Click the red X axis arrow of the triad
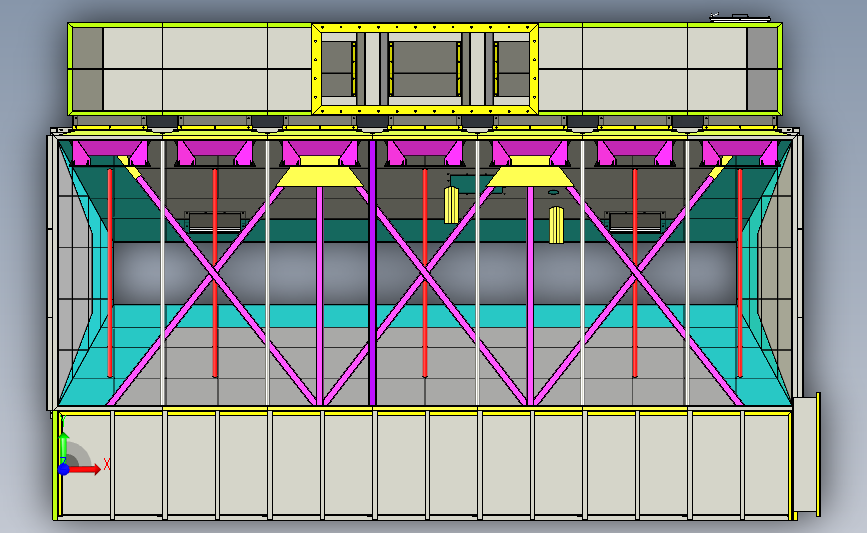The height and width of the screenshot is (533, 867). (85, 469)
